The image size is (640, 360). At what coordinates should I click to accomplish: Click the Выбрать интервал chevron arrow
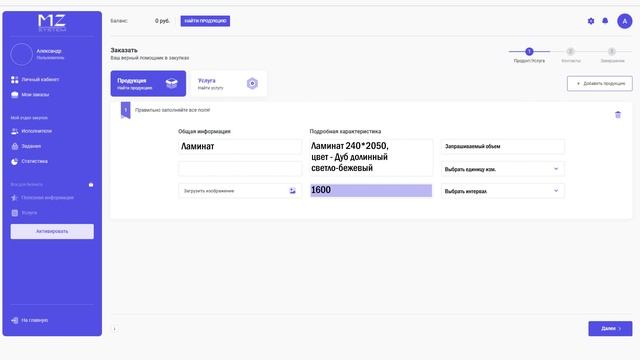click(556, 191)
